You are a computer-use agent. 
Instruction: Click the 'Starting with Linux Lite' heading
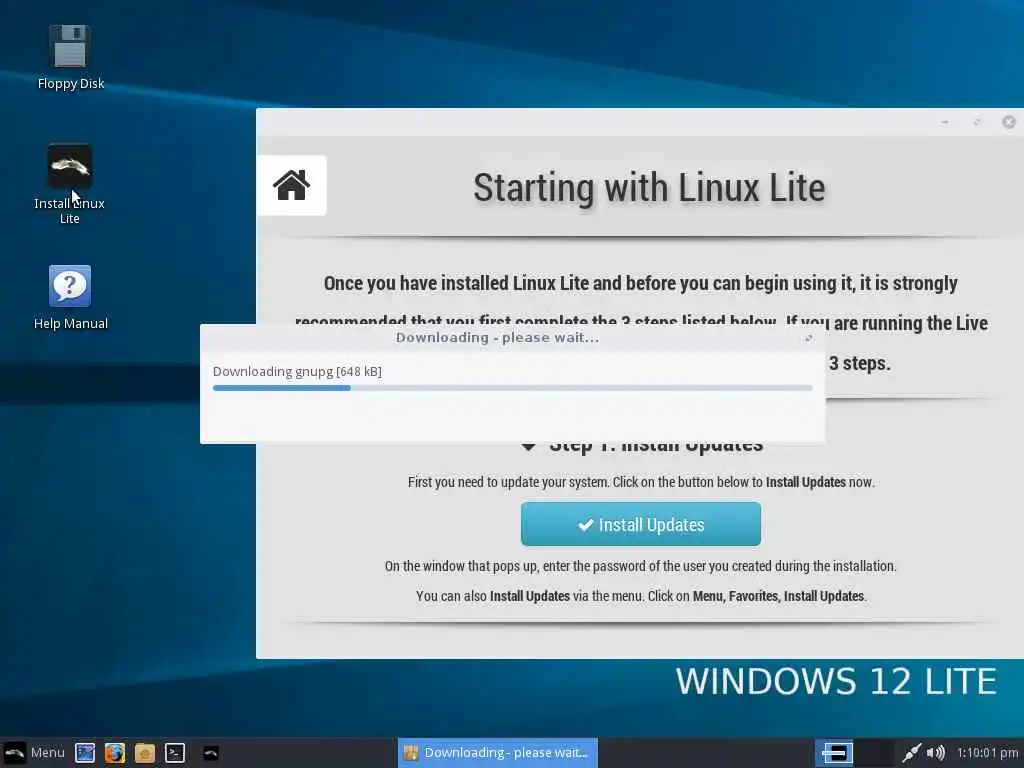649,188
